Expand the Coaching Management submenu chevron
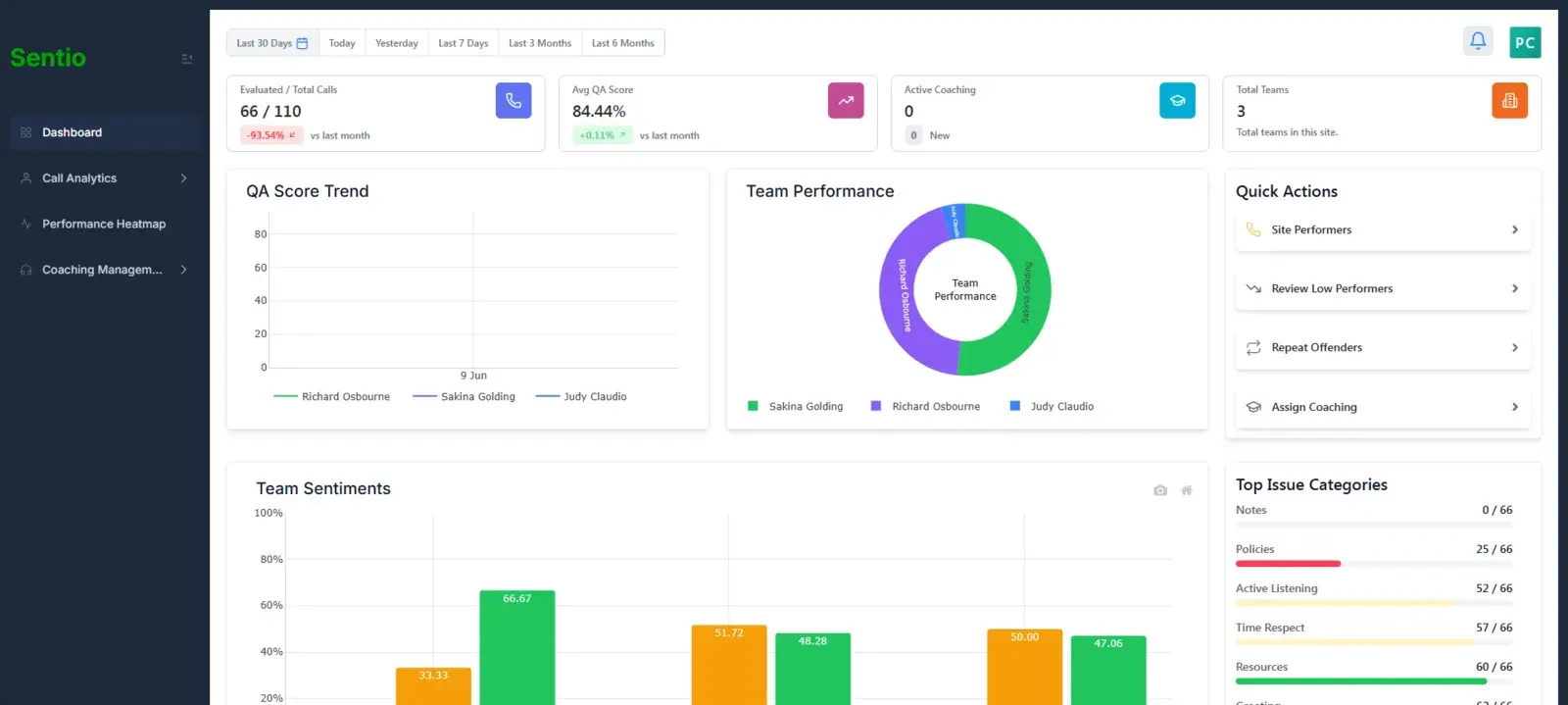 183,270
